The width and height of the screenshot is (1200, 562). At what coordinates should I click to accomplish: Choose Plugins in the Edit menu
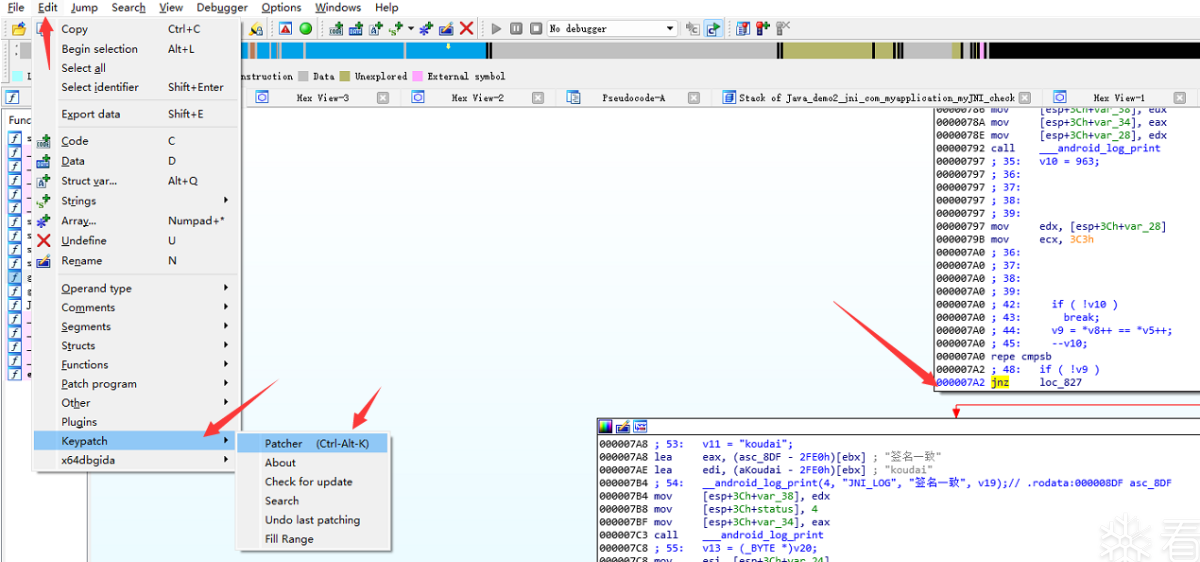[136, 422]
